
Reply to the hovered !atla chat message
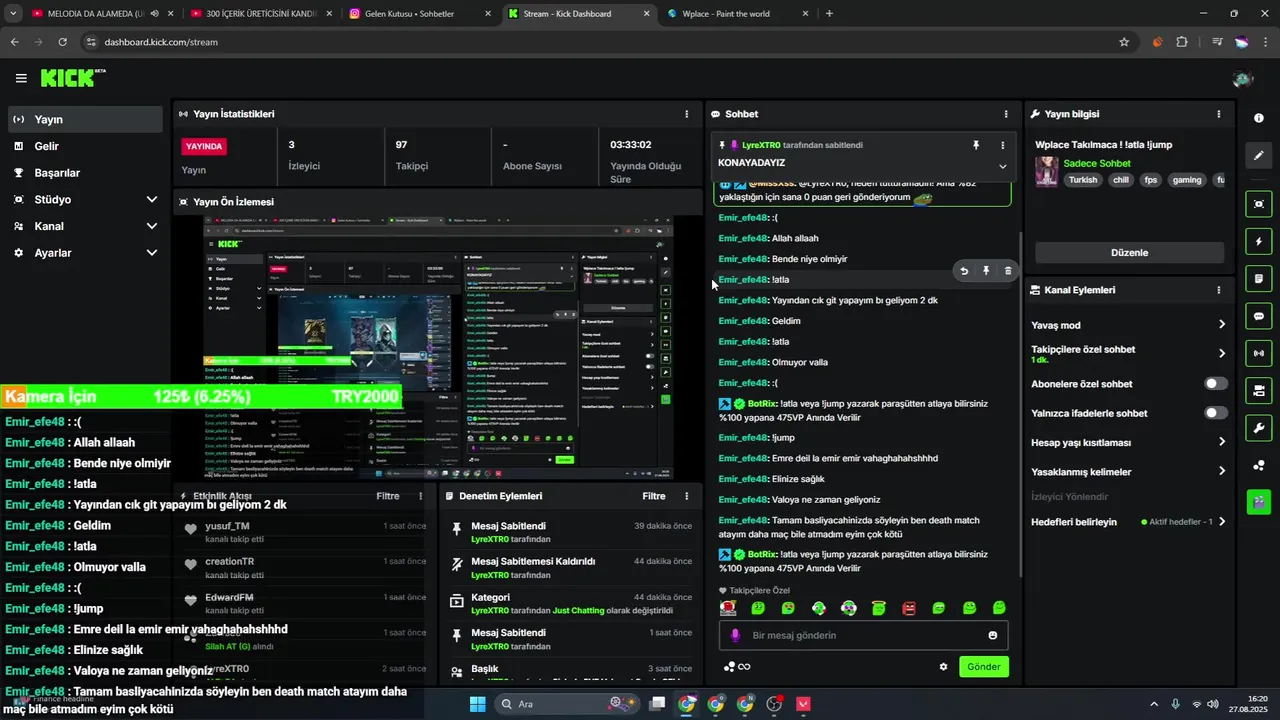point(964,271)
